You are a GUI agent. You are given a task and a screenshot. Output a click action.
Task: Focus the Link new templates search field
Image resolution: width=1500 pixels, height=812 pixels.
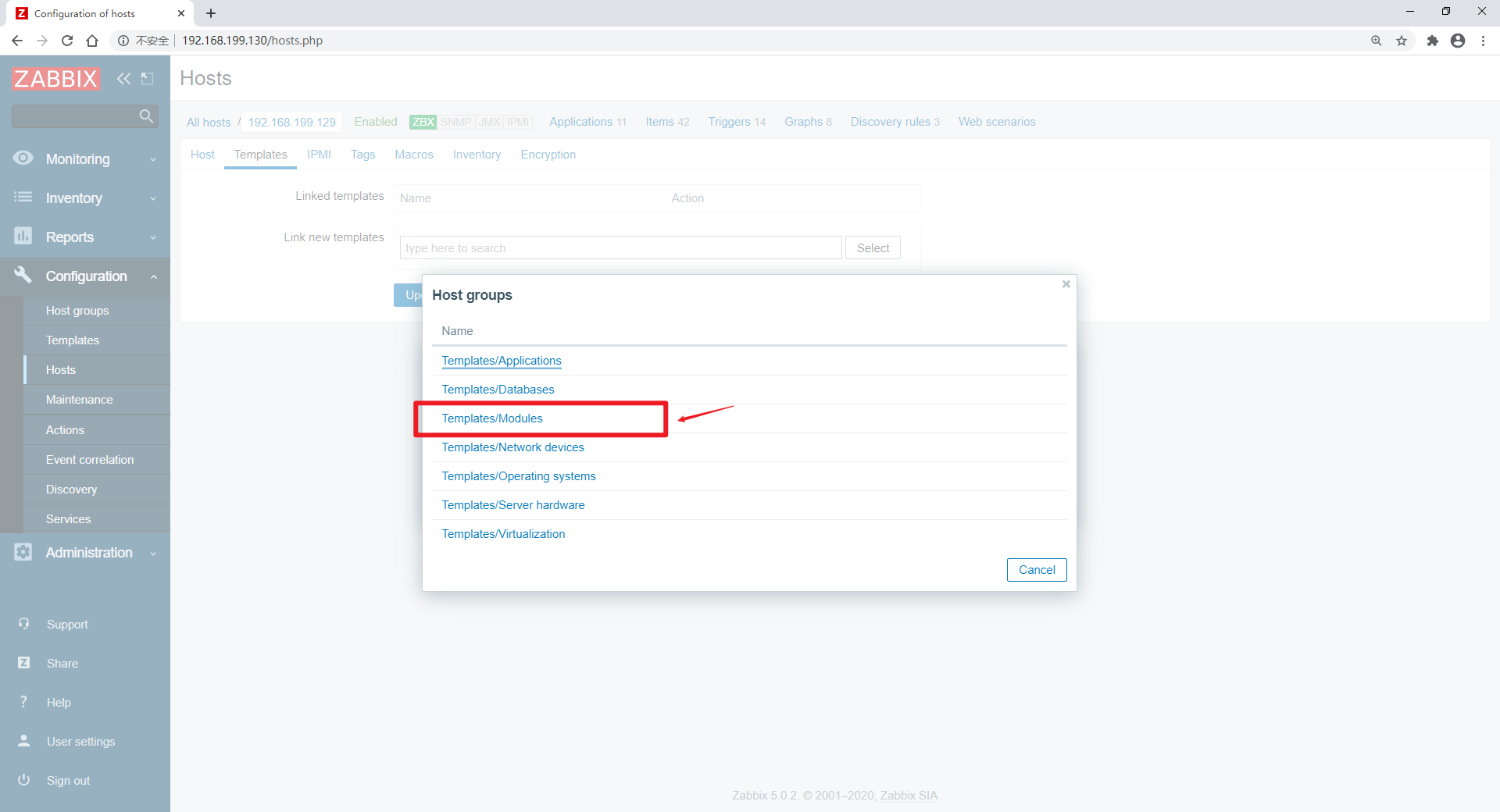click(620, 248)
